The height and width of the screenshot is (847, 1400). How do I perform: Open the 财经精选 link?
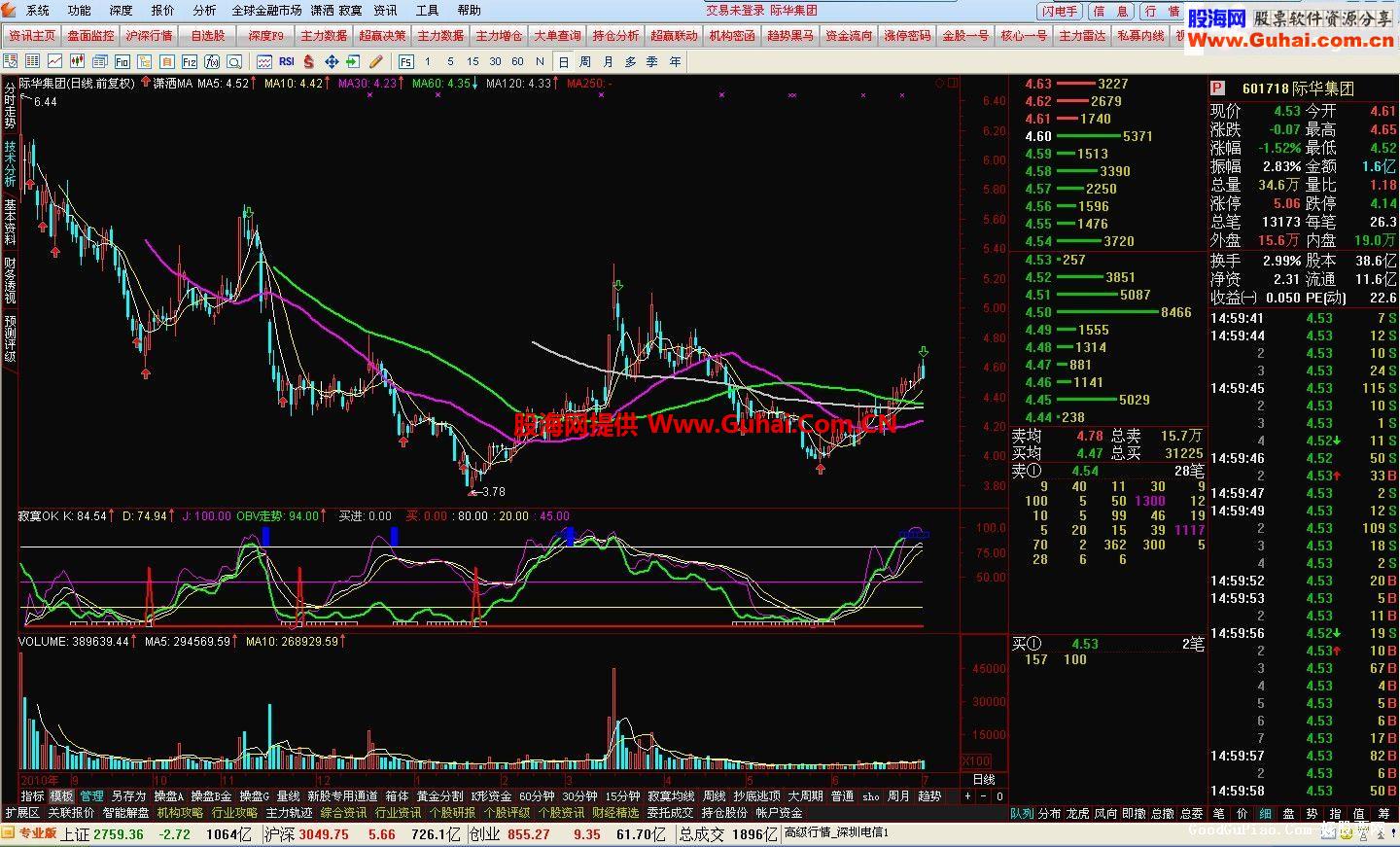coord(615,812)
